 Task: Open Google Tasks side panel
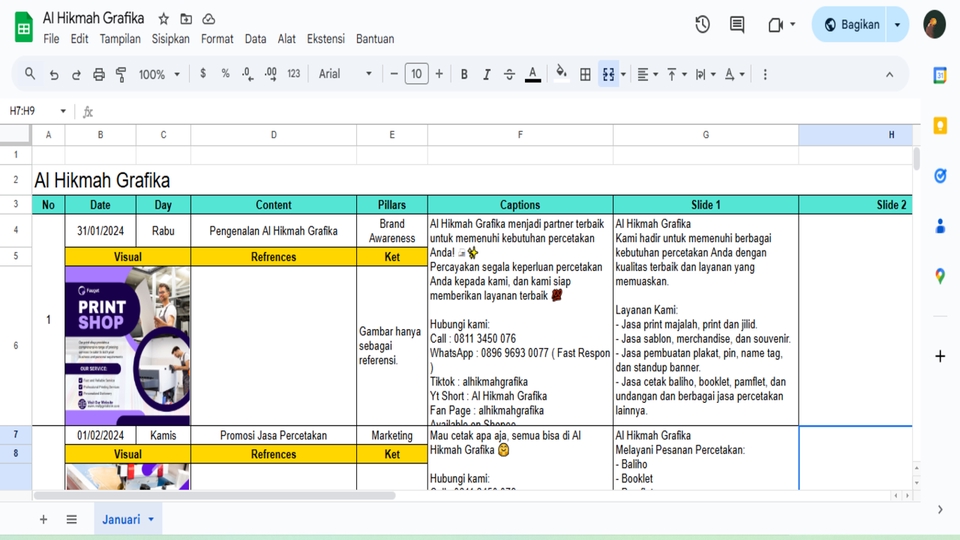pyautogui.click(x=940, y=176)
